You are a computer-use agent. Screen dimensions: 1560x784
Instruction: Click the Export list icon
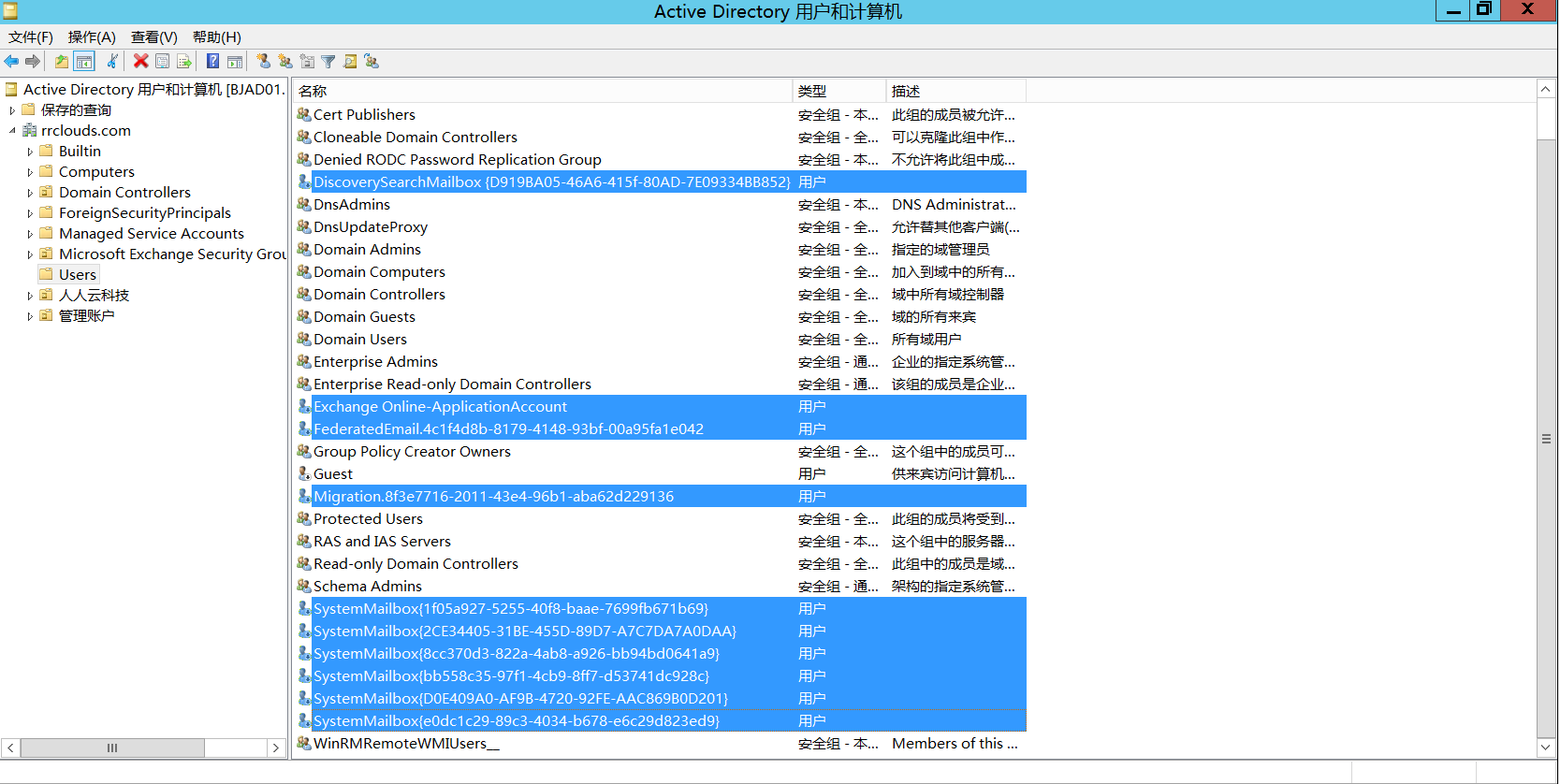(184, 62)
